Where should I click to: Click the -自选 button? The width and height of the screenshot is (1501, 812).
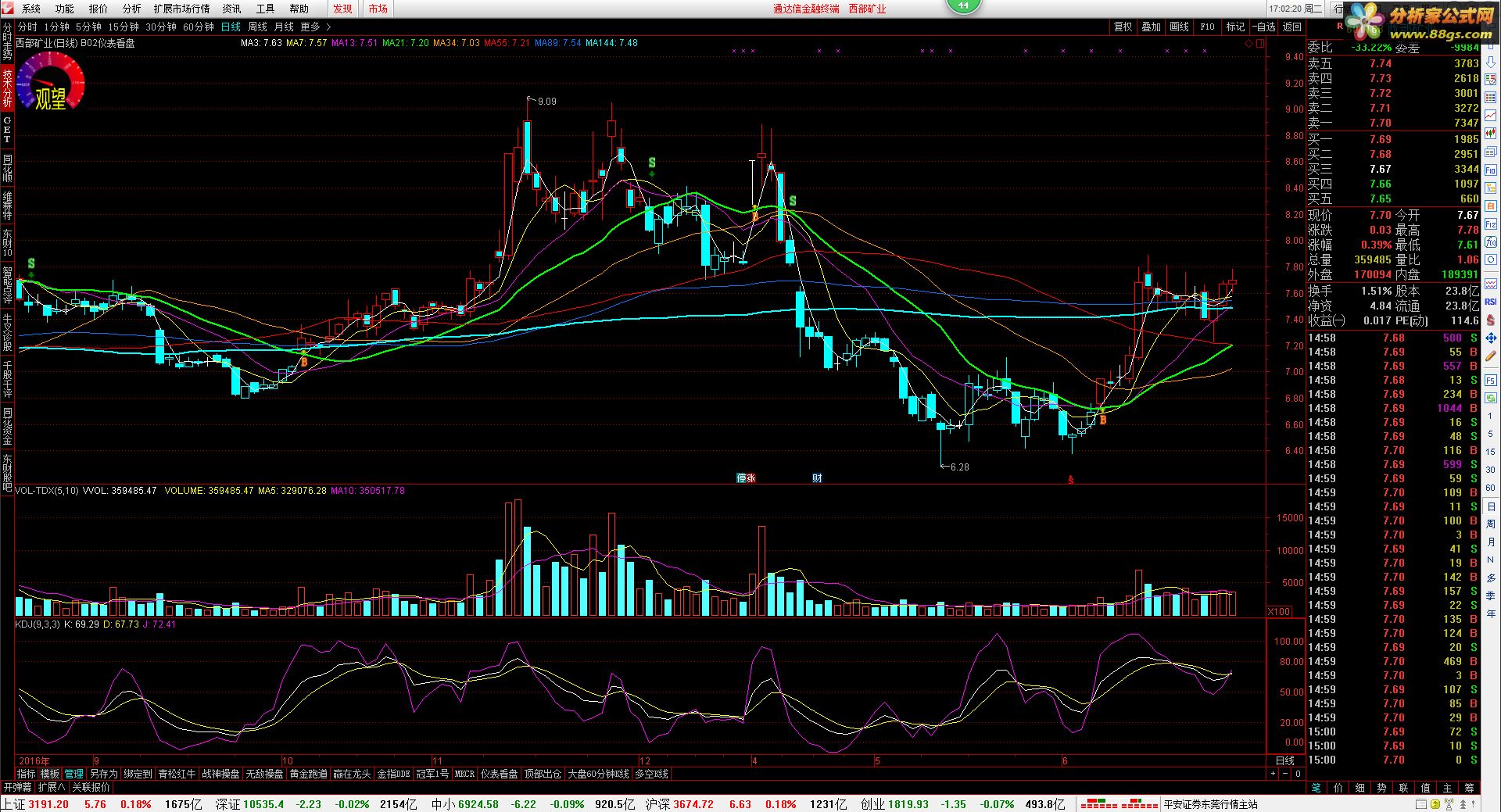pos(1263,27)
